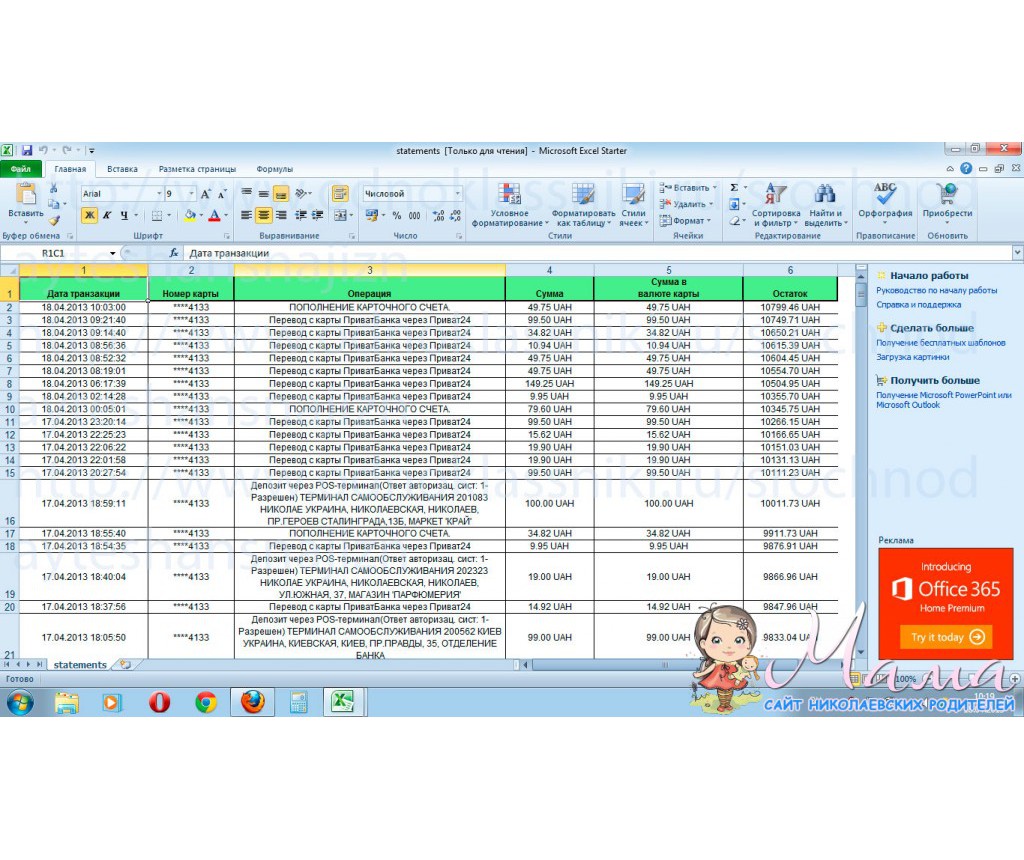Click the font color red A swatch
Viewport: 1024px width, 860px height.
coord(213,215)
